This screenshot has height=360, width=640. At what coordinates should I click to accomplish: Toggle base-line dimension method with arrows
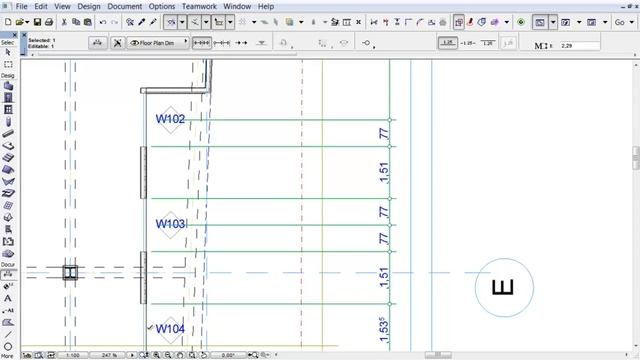click(x=241, y=42)
